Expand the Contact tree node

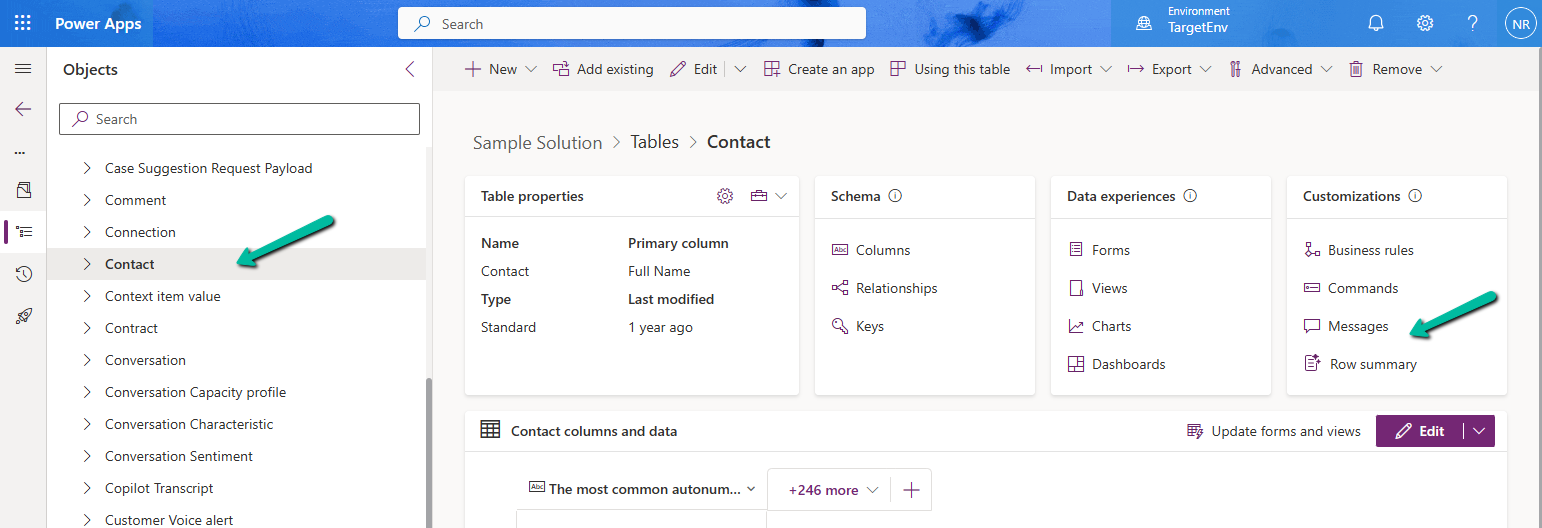87,264
